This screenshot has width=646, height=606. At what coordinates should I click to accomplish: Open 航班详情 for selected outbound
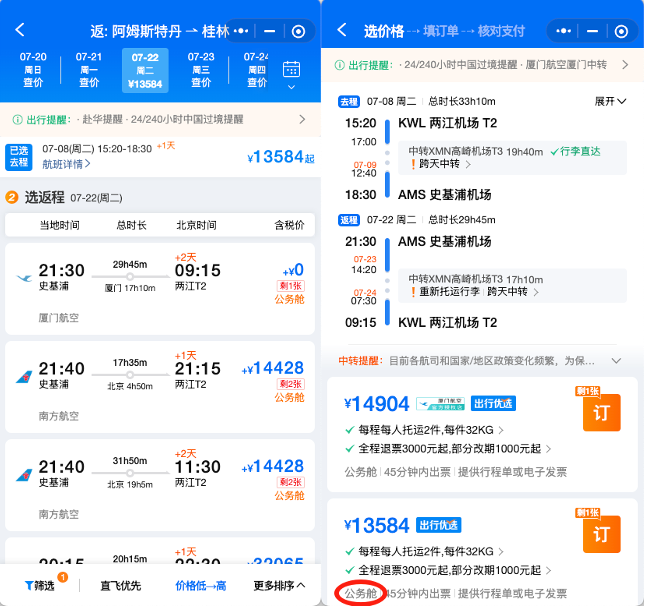point(66,164)
